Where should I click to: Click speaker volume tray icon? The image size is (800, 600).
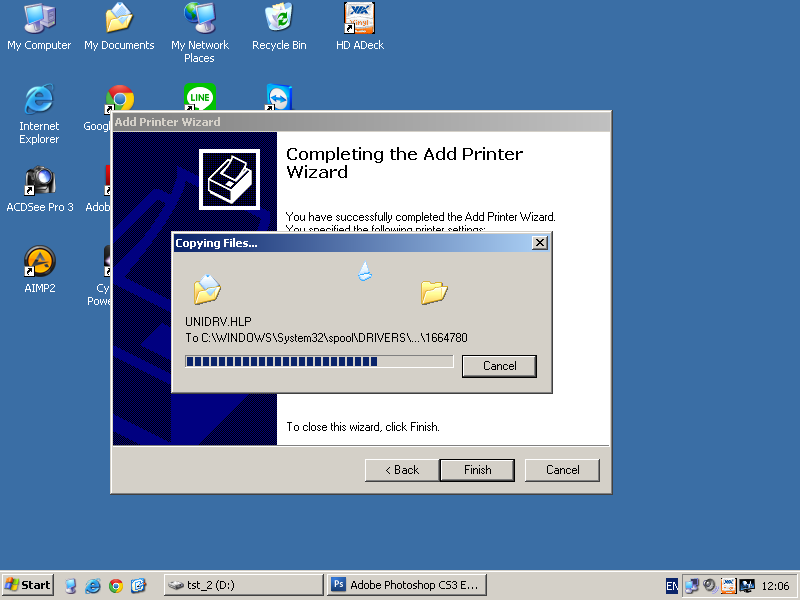pyautogui.click(x=710, y=585)
